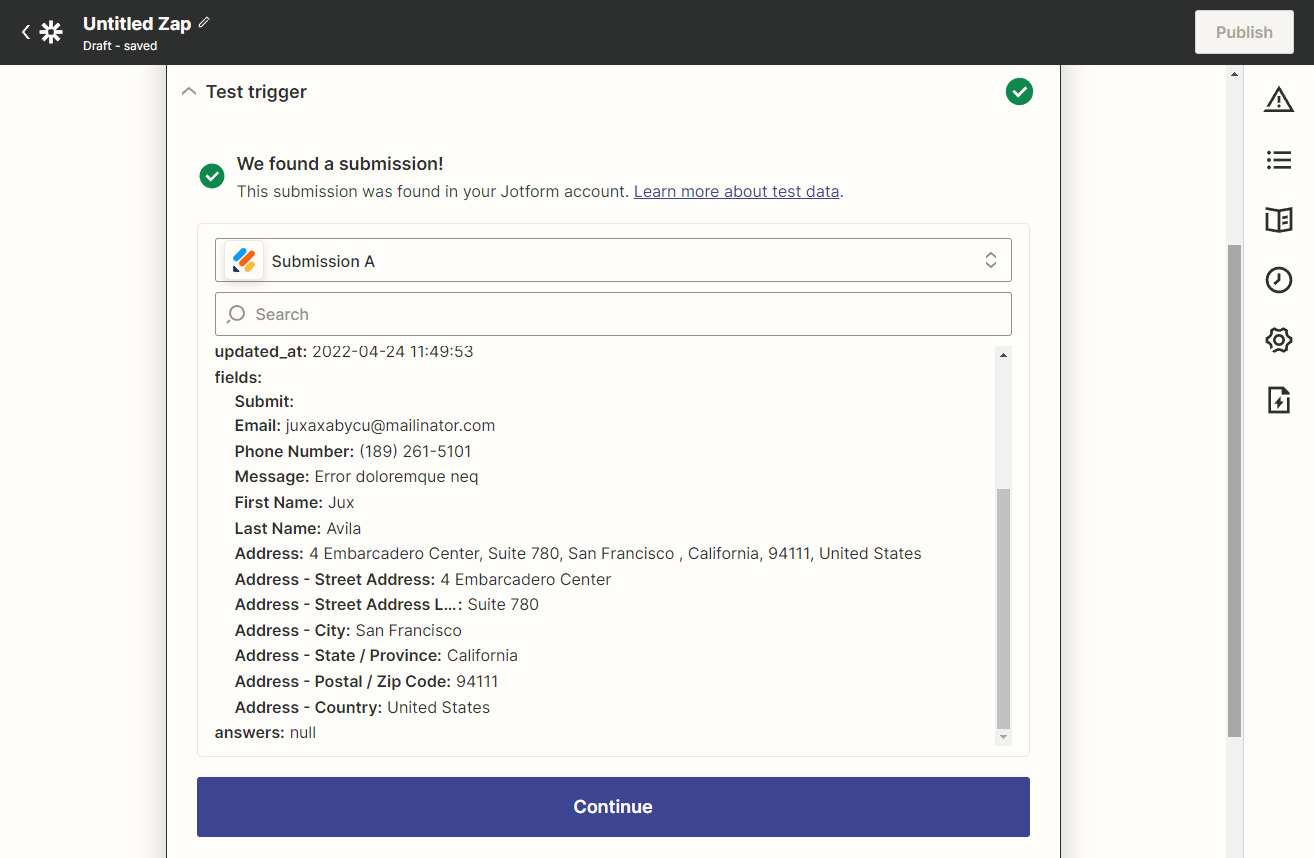Collapse the Test trigger section
Screen dimensions: 1314x858
pyautogui.click(x=189, y=92)
